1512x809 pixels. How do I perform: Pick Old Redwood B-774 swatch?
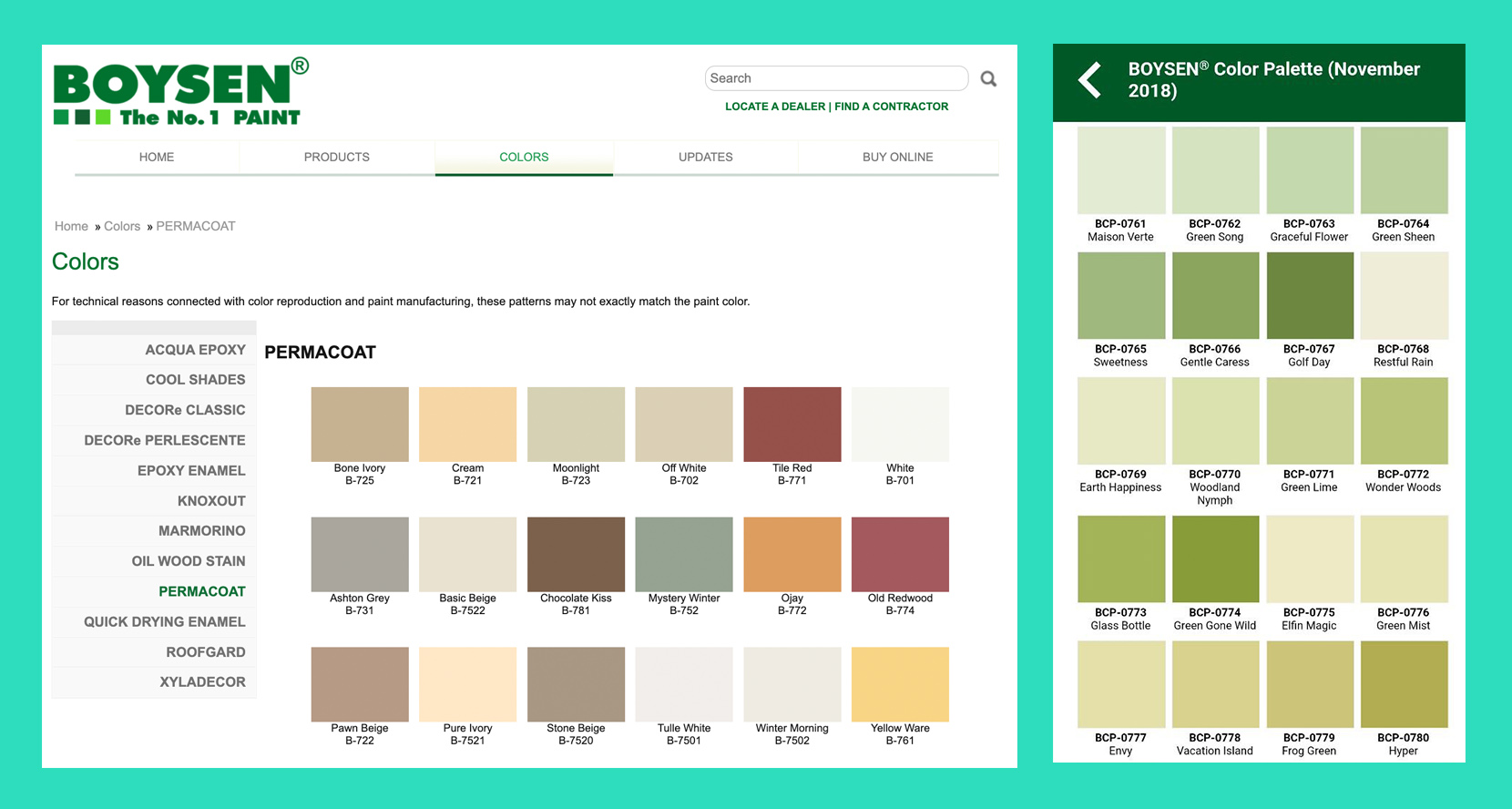click(x=900, y=555)
